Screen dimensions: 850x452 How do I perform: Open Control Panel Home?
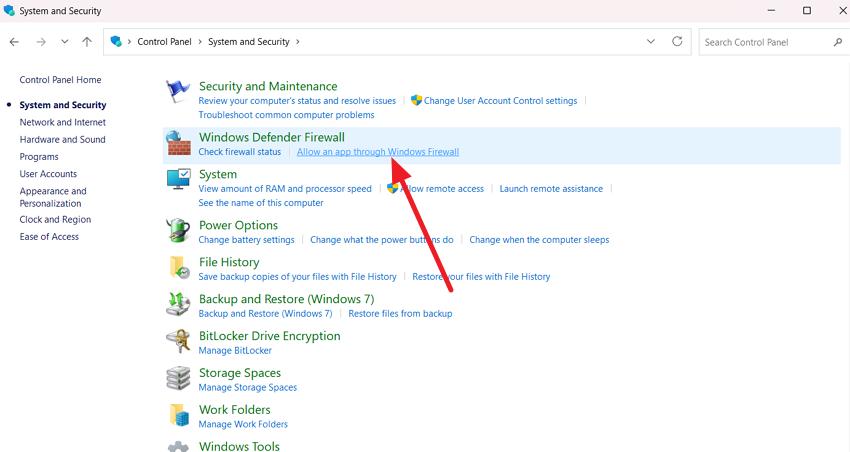tap(60, 80)
